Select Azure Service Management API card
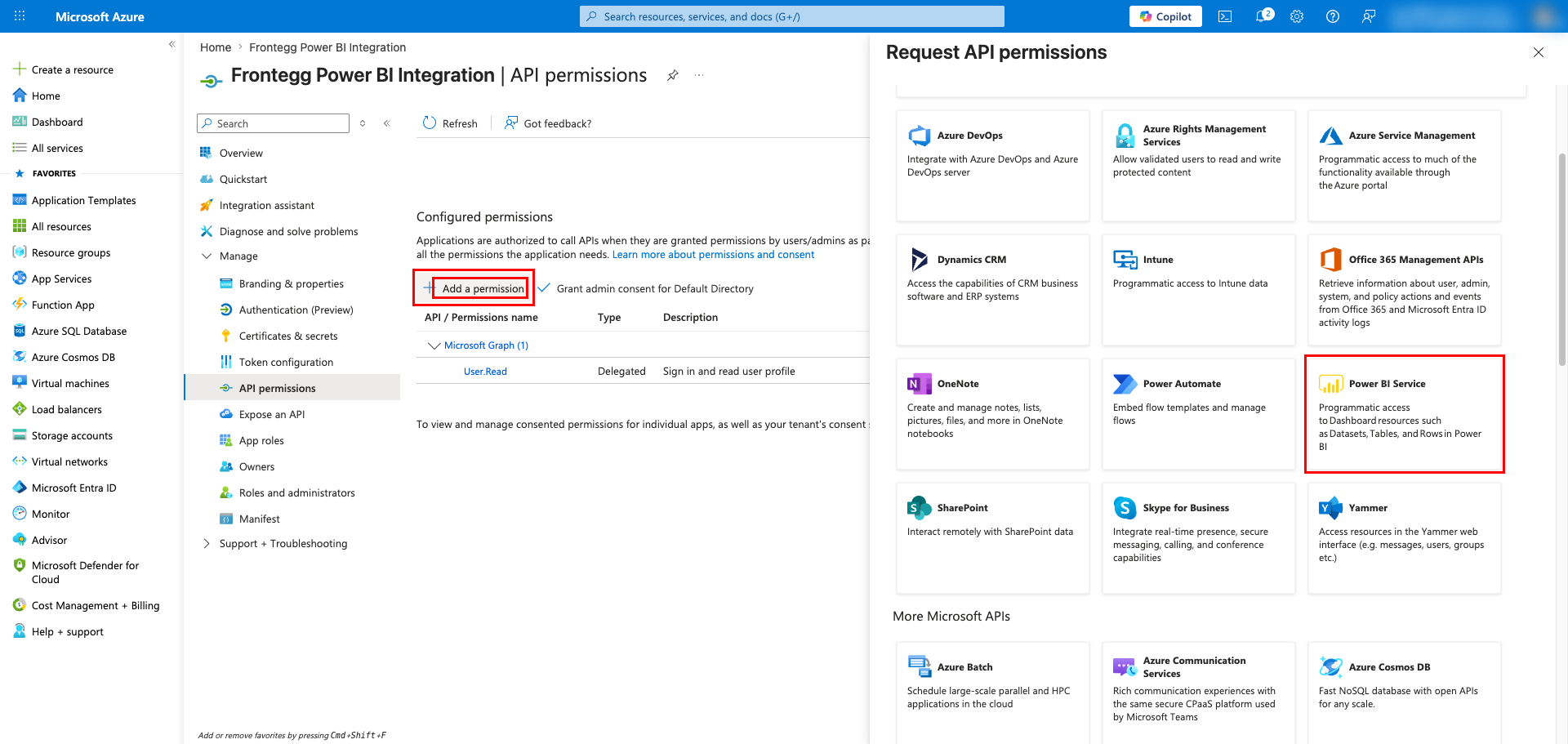The width and height of the screenshot is (1568, 744). [x=1405, y=166]
